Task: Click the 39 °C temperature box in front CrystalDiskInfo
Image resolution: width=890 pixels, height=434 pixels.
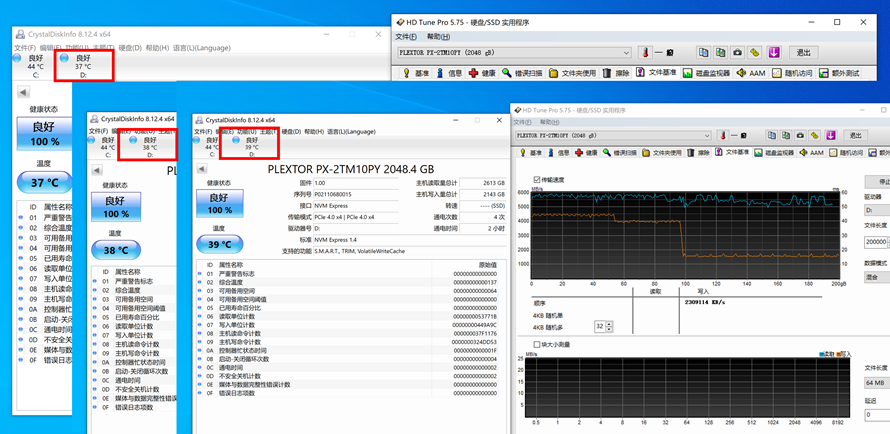Action: coord(218,245)
